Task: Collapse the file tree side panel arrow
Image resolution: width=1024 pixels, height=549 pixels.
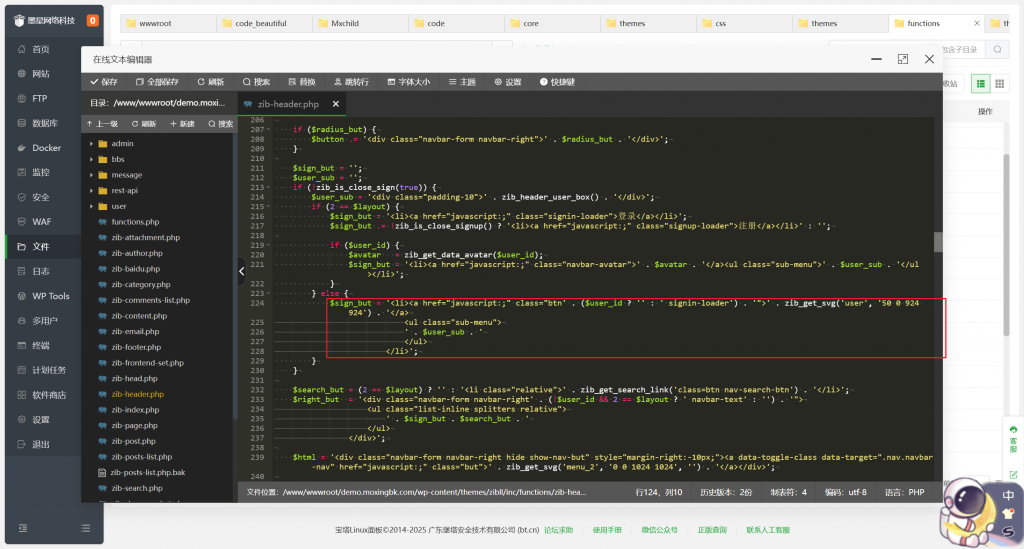Action: (x=241, y=270)
